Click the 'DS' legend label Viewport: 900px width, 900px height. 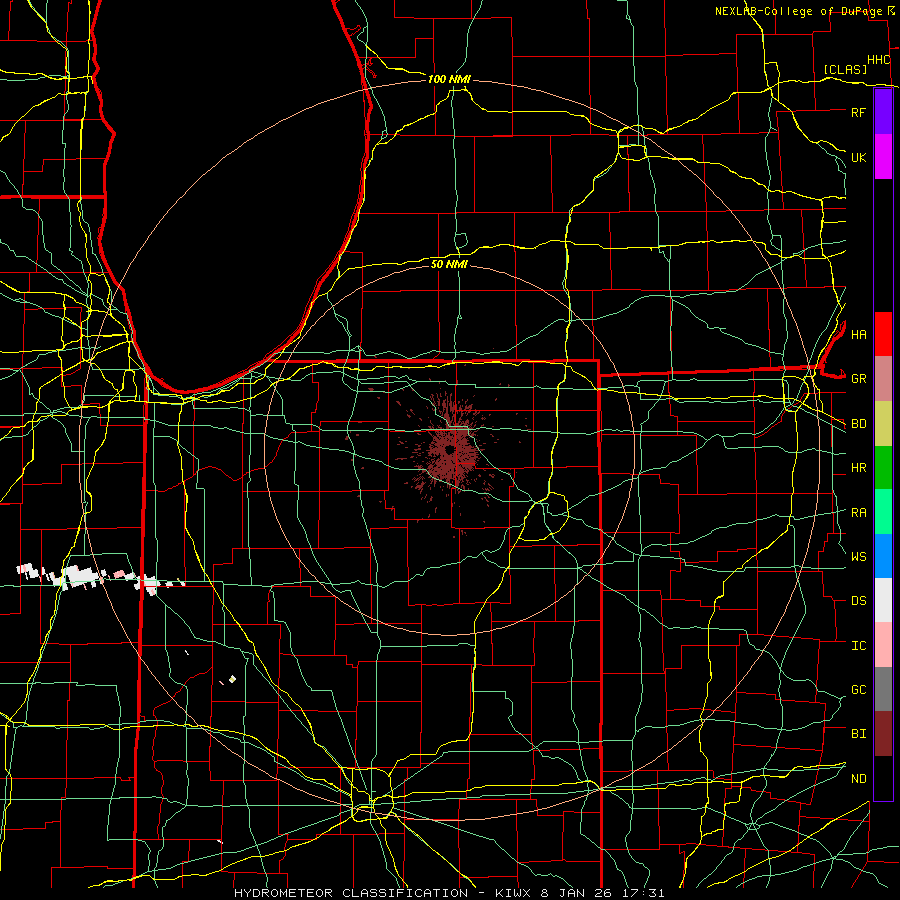859,601
